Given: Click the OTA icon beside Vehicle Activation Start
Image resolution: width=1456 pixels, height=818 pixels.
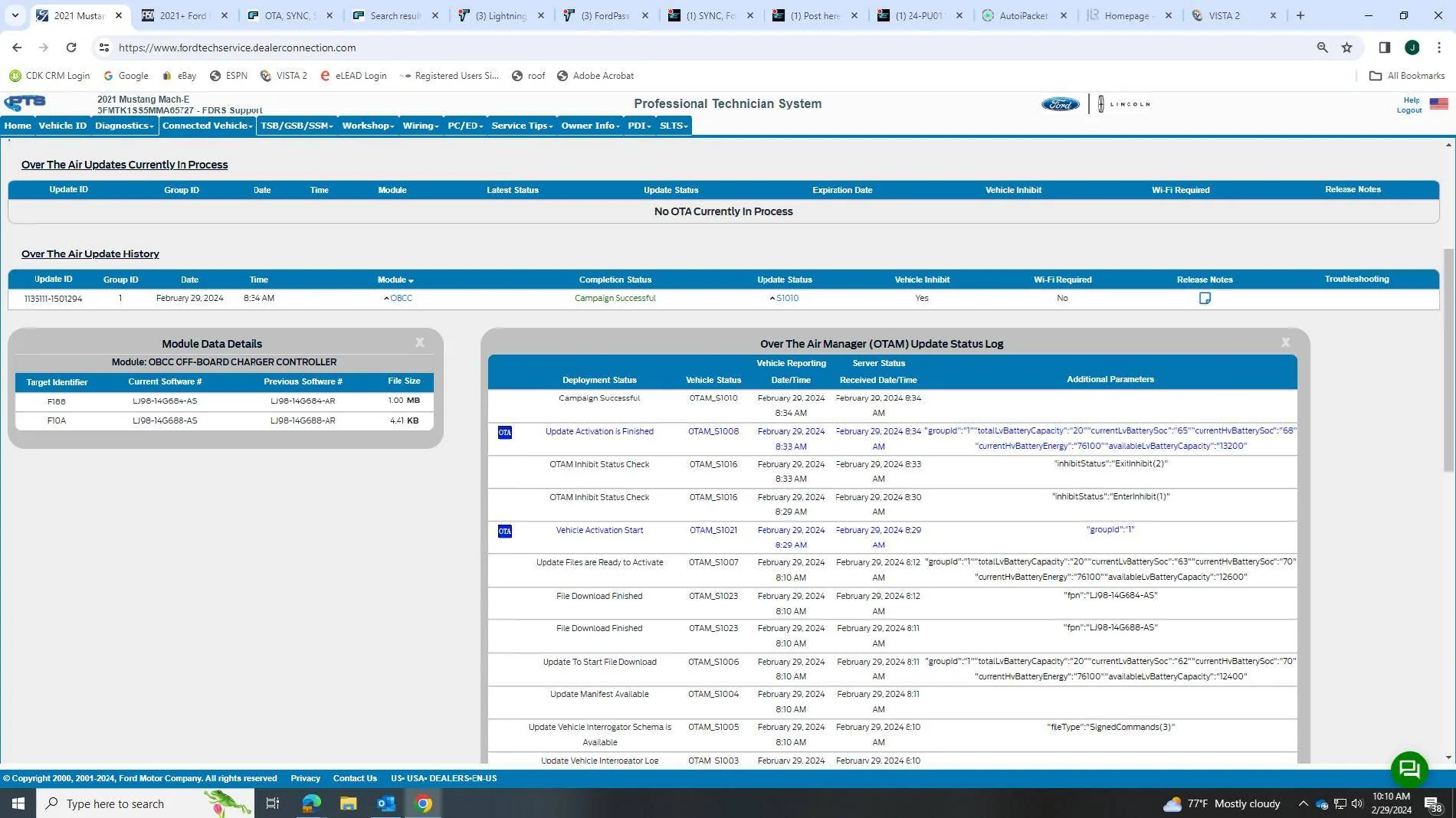Looking at the screenshot, I should click(x=504, y=531).
